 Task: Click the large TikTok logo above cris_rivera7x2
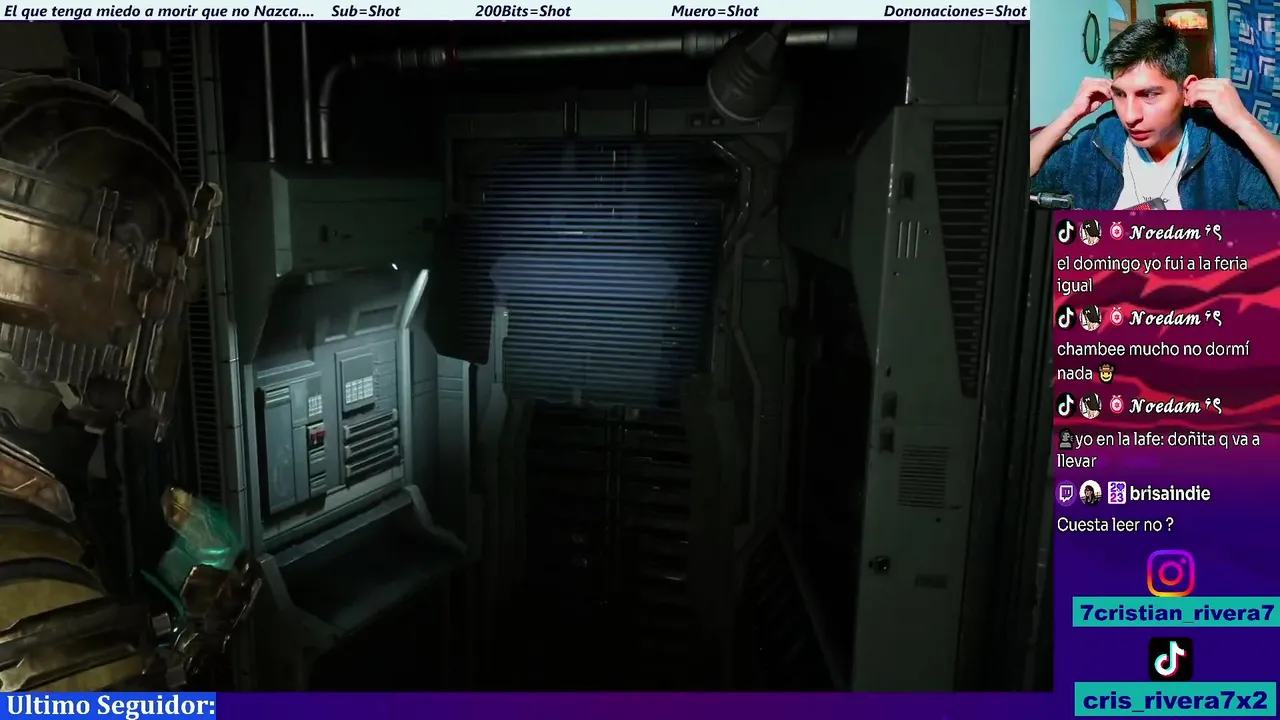point(1170,659)
